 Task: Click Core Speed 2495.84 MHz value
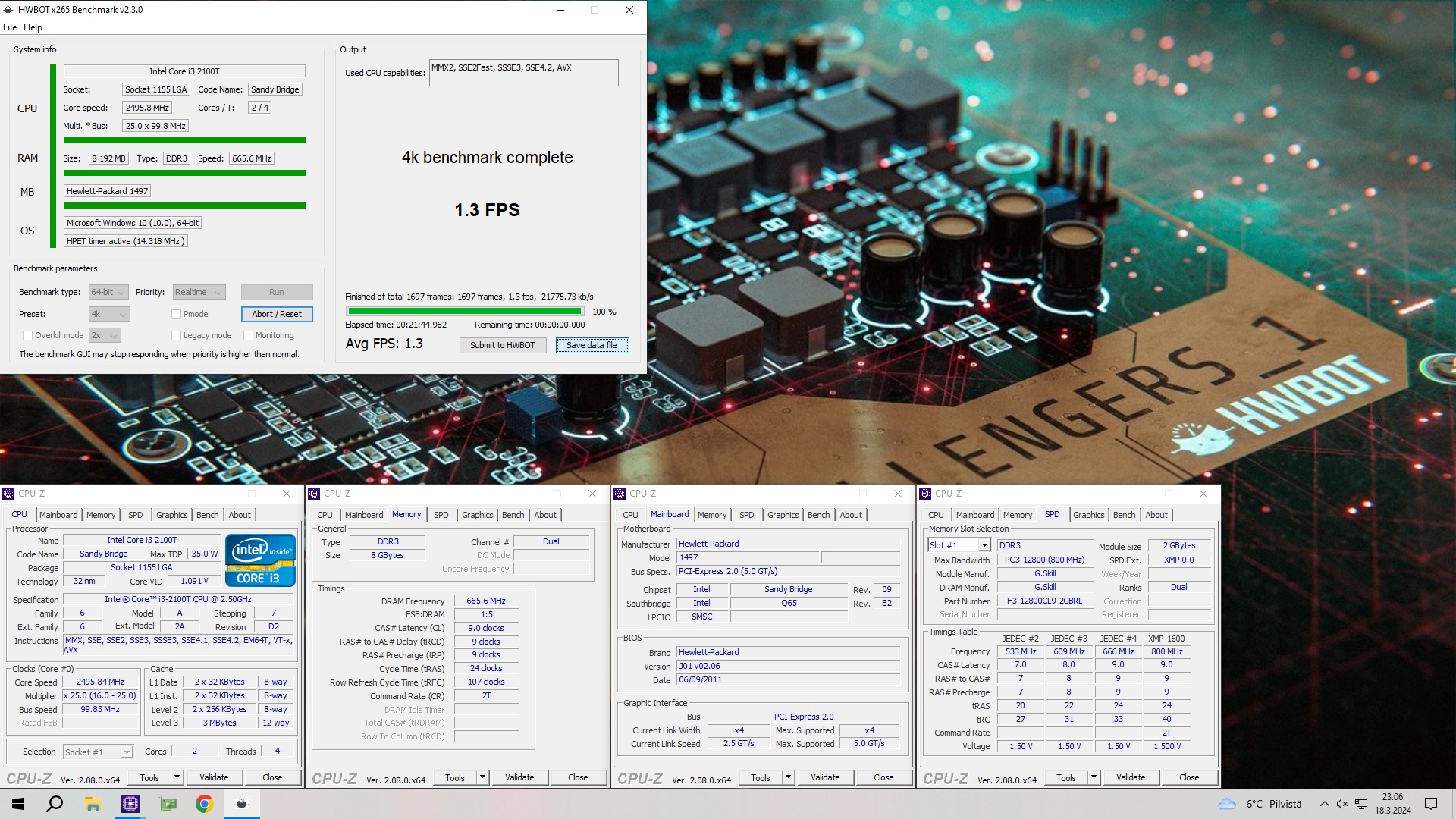[100, 682]
